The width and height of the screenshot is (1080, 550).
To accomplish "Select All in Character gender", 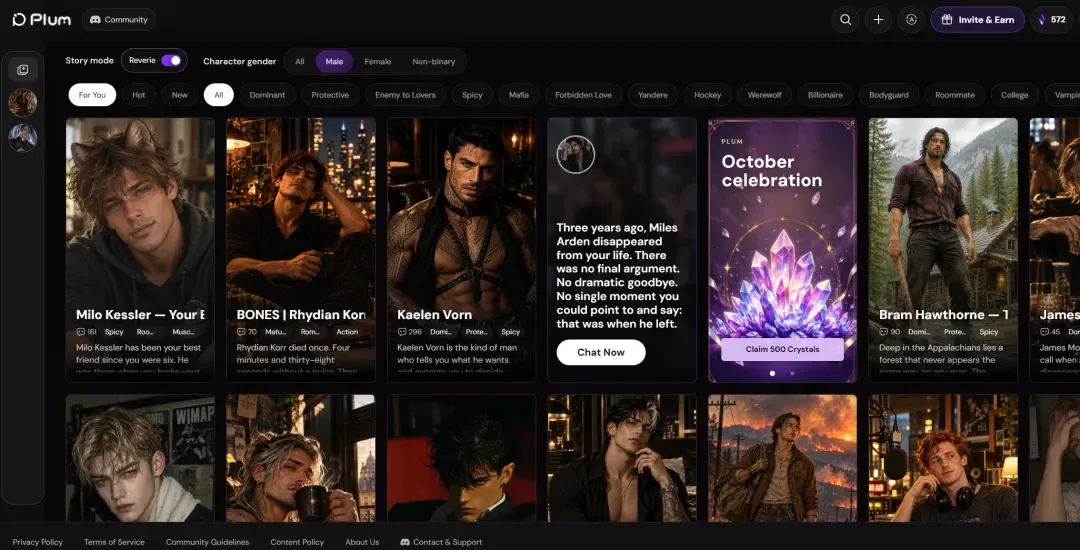I will click(x=300, y=61).
